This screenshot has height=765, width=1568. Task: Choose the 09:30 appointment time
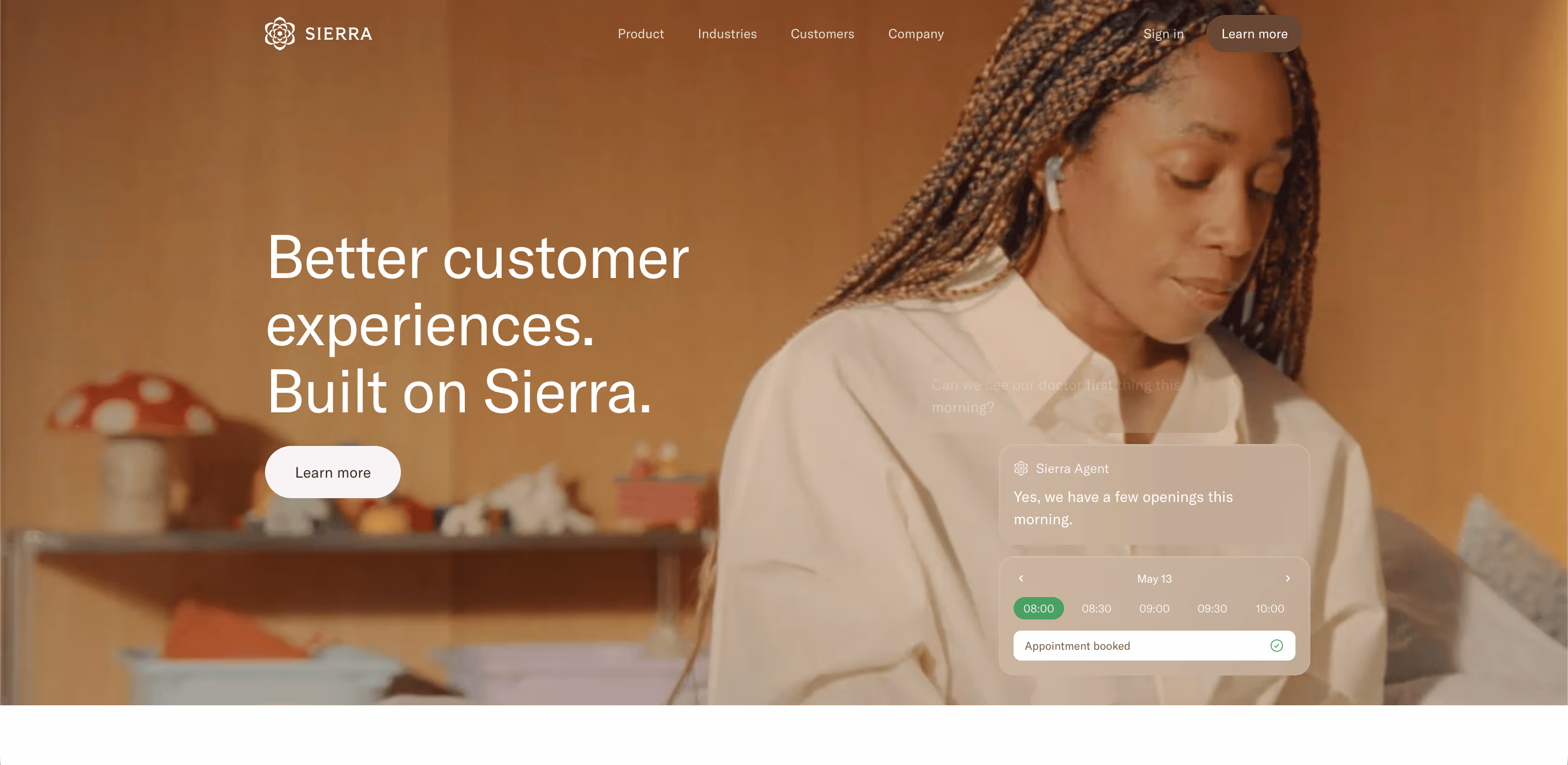tap(1212, 609)
